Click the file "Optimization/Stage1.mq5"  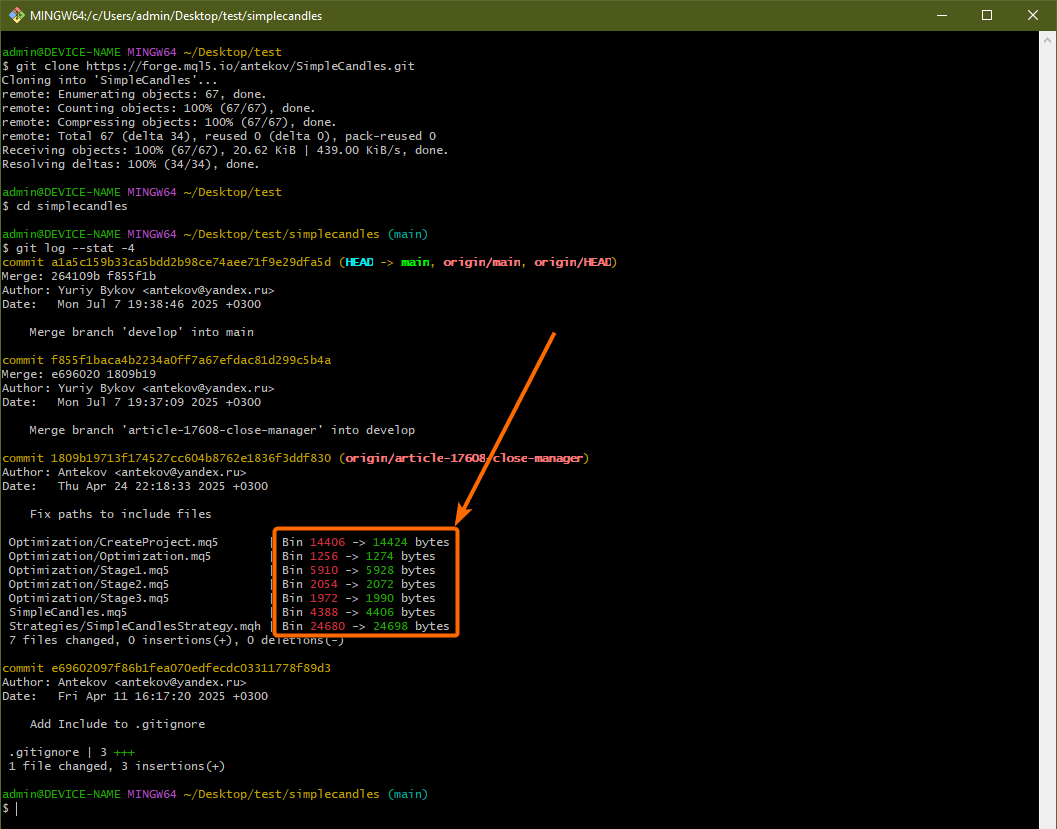click(x=89, y=570)
